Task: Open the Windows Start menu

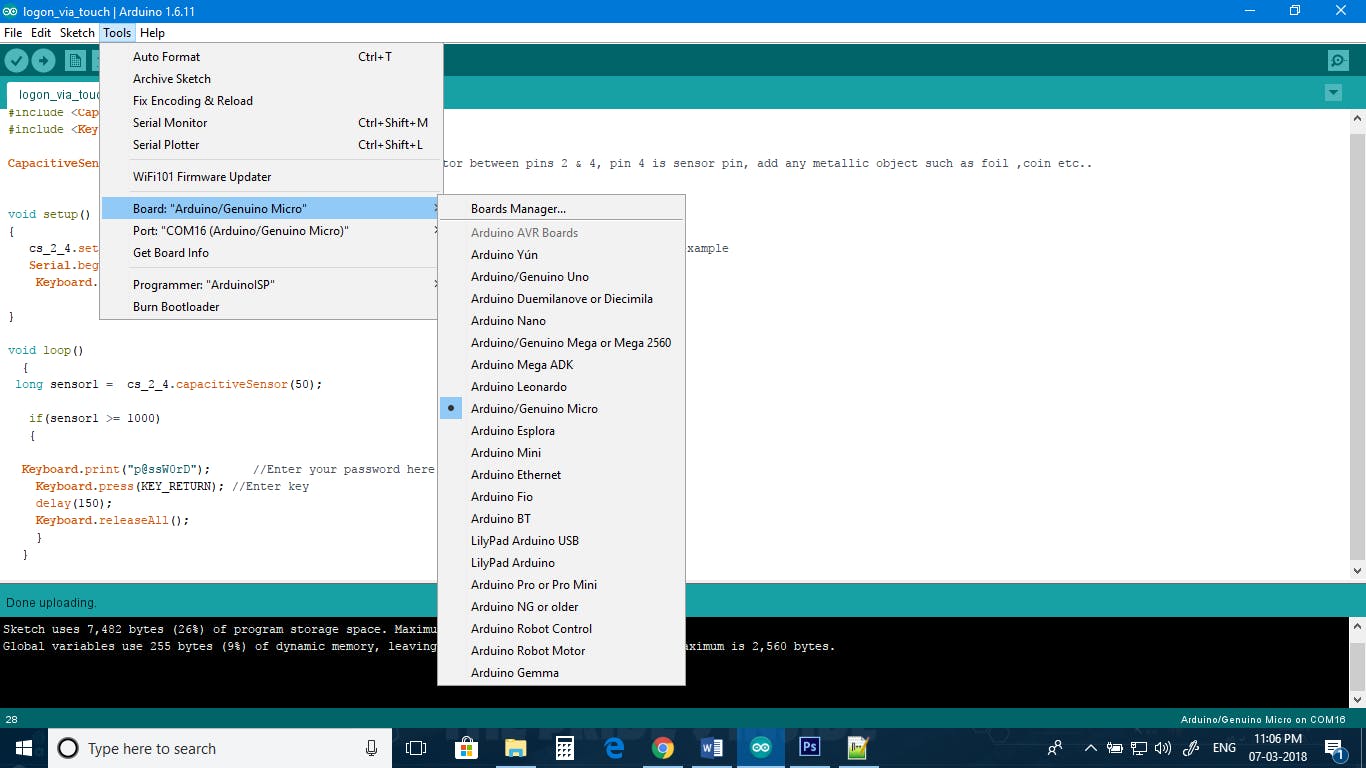Action: [24, 748]
